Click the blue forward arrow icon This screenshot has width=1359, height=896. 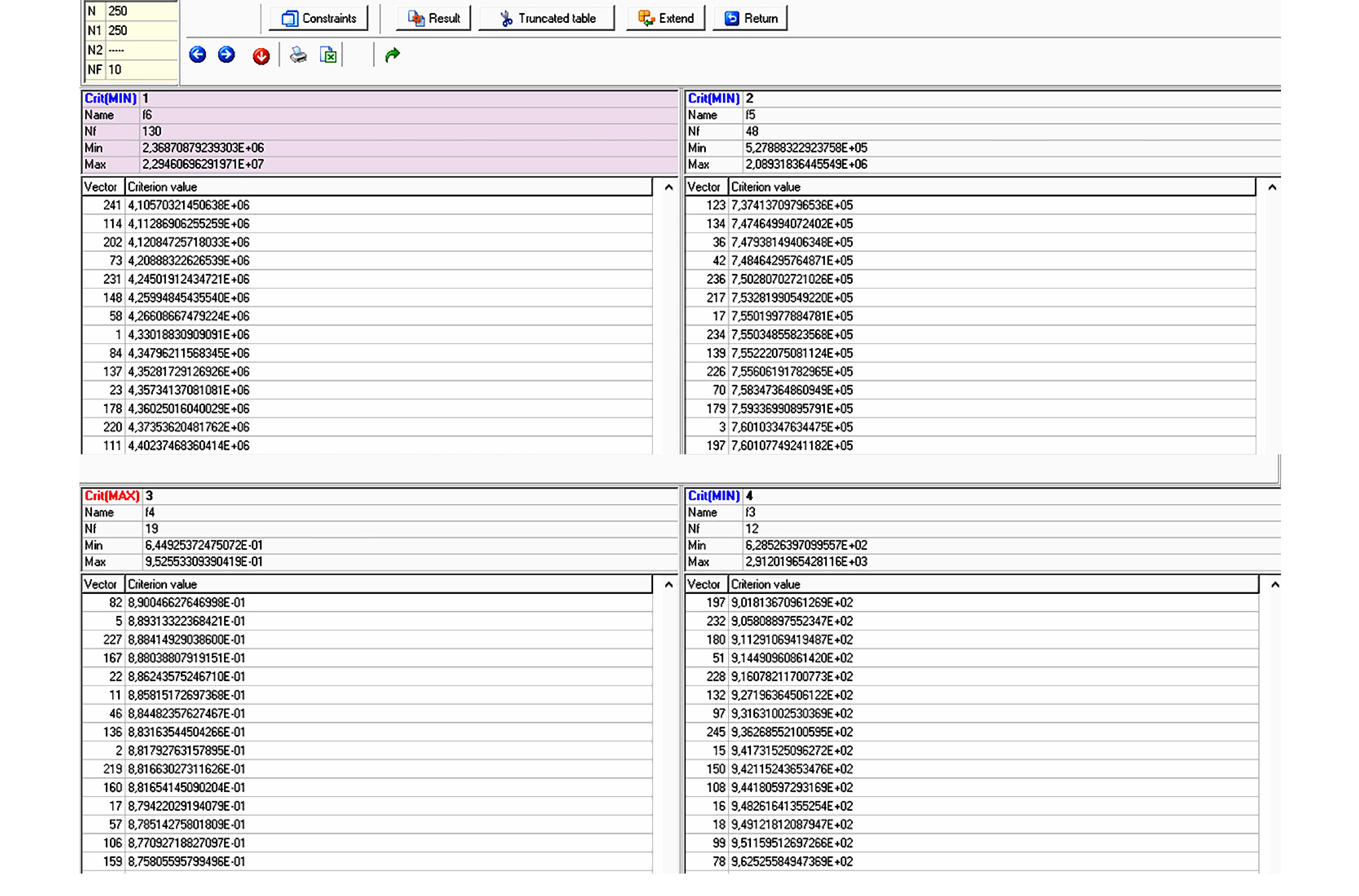[x=226, y=55]
